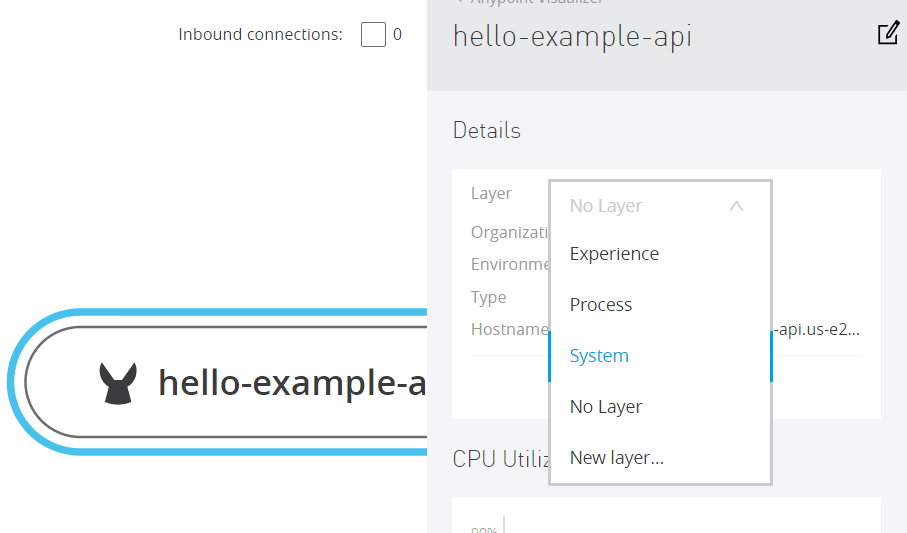907x533 pixels.
Task: Click the Inbound connections count 0
Action: [x=397, y=35]
